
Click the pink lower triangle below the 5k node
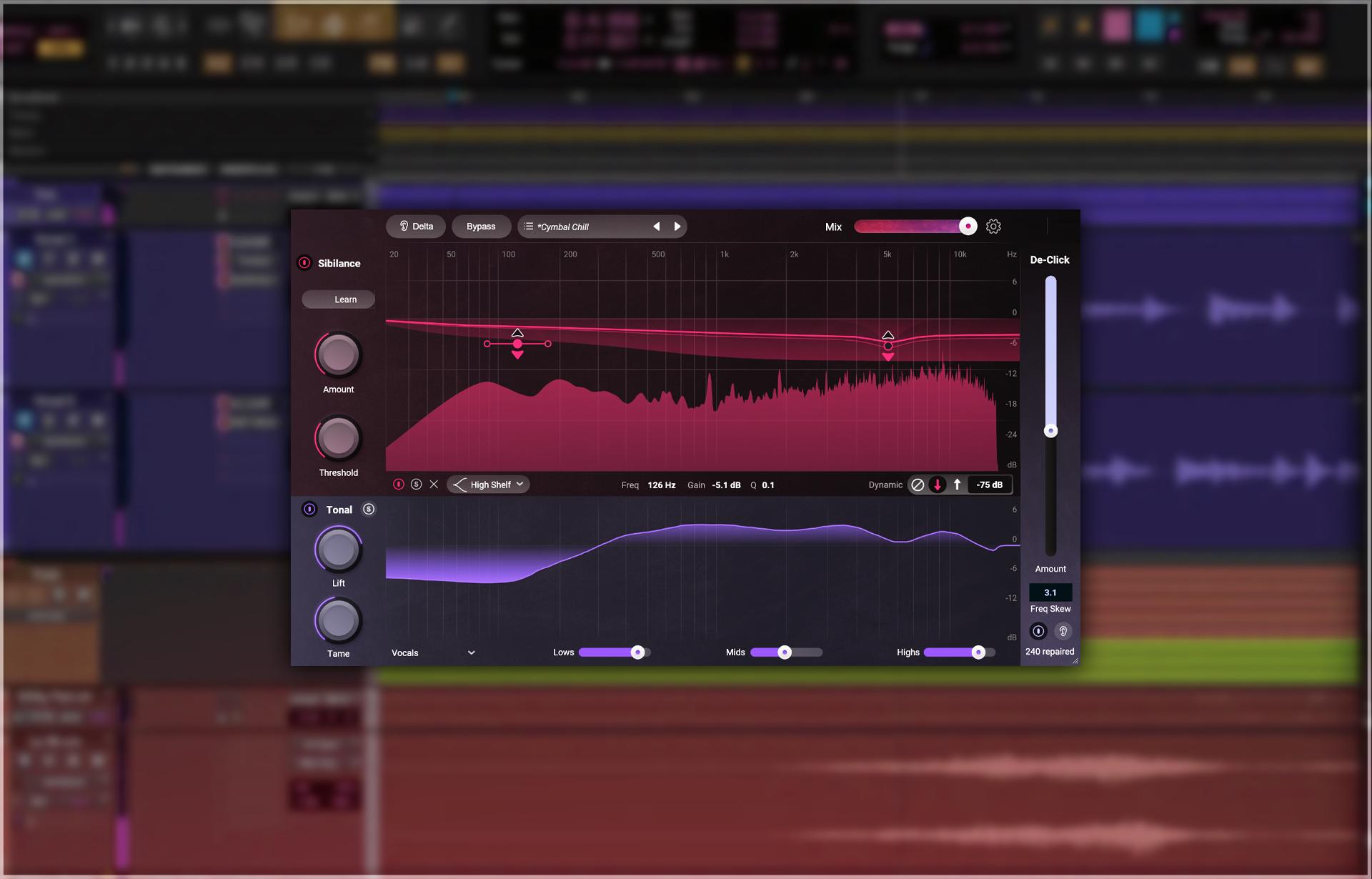(x=888, y=357)
